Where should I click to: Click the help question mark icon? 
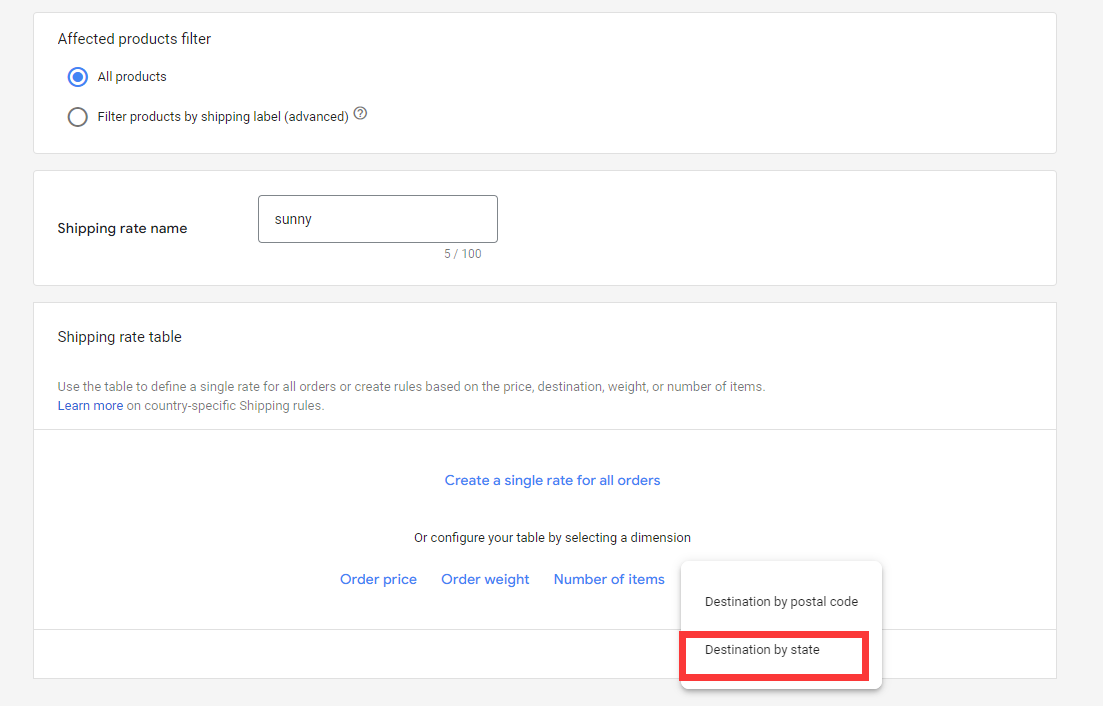(x=360, y=113)
